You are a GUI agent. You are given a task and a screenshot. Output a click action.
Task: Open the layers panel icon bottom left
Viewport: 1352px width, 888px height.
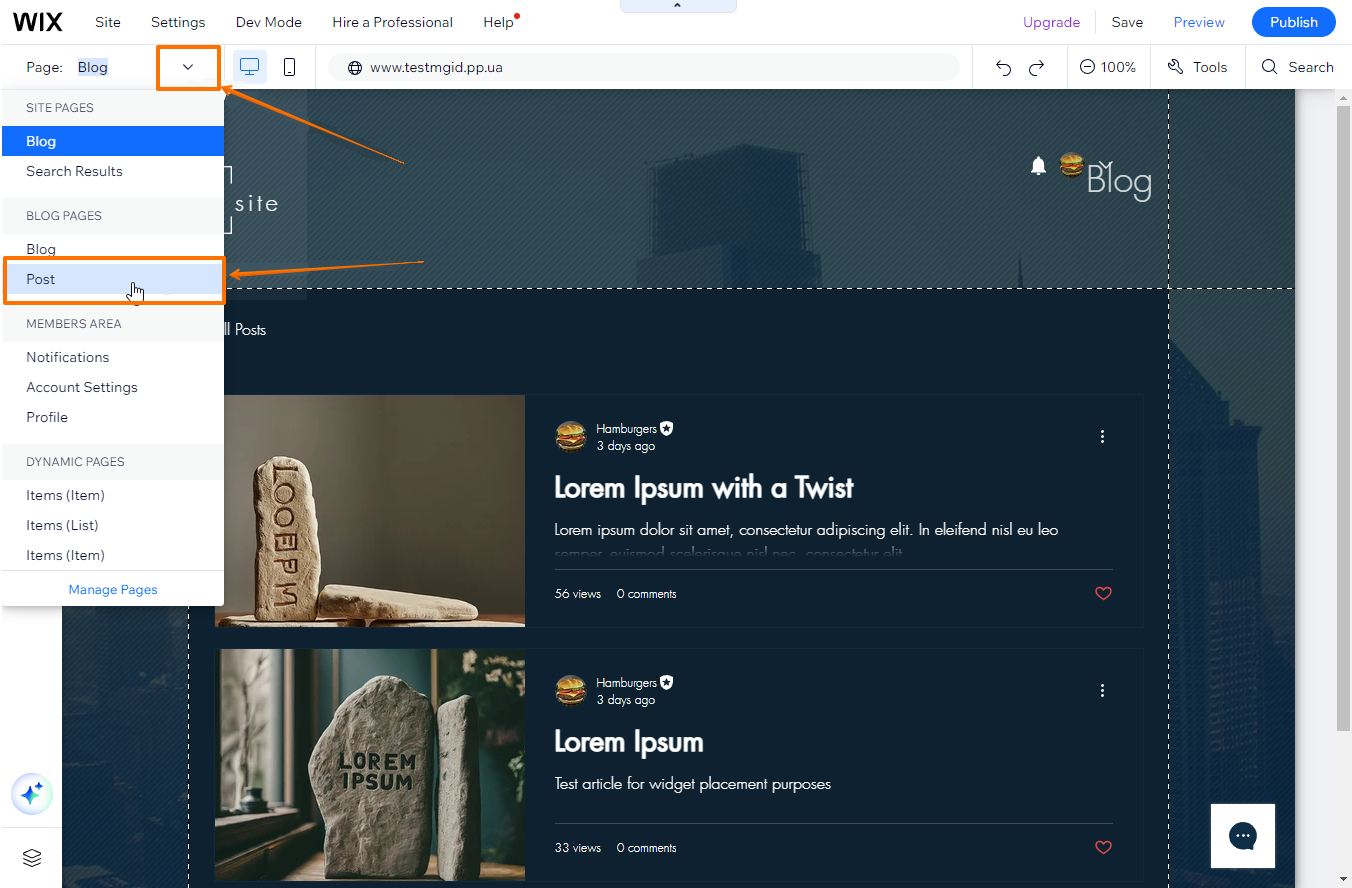(31, 858)
